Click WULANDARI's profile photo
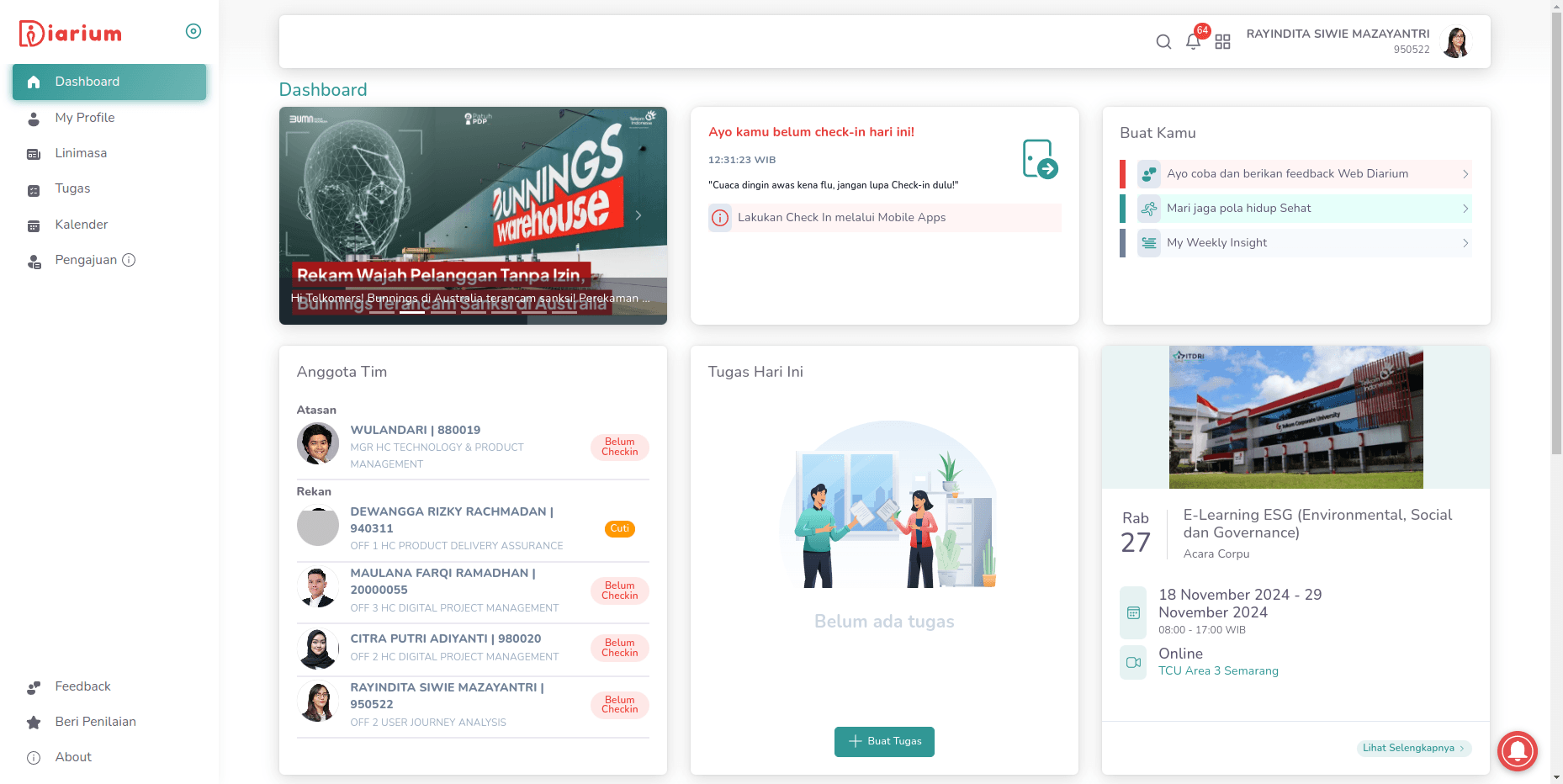 click(318, 443)
